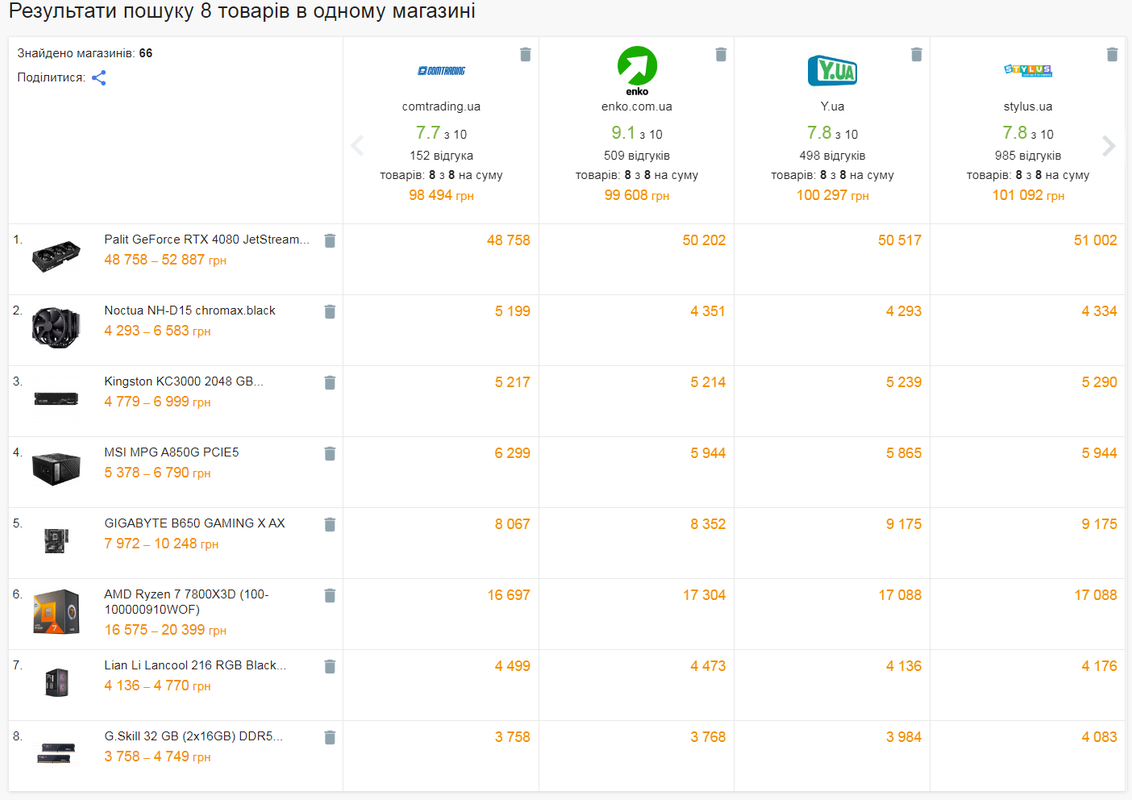This screenshot has height=800, width=1132.
Task: Delete Kingston KC3000 2048 GB item
Action: [330, 382]
